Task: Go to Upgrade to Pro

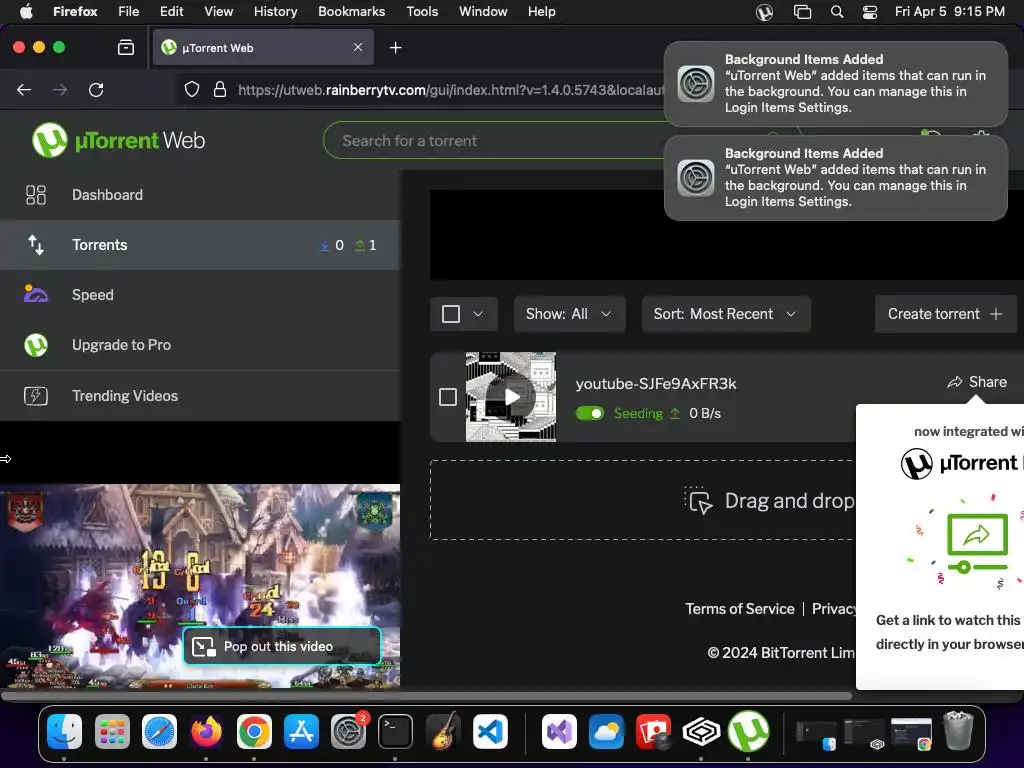Action: pos(200,345)
